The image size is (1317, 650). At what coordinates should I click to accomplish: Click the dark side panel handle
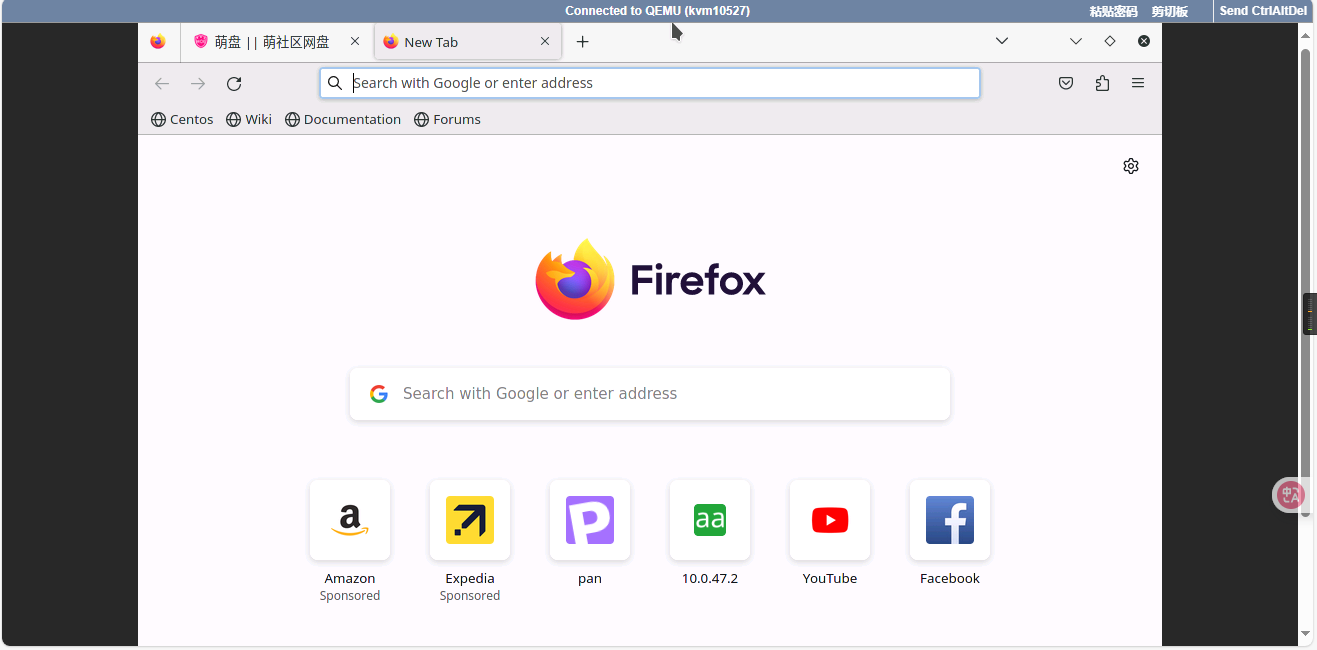(1310, 314)
